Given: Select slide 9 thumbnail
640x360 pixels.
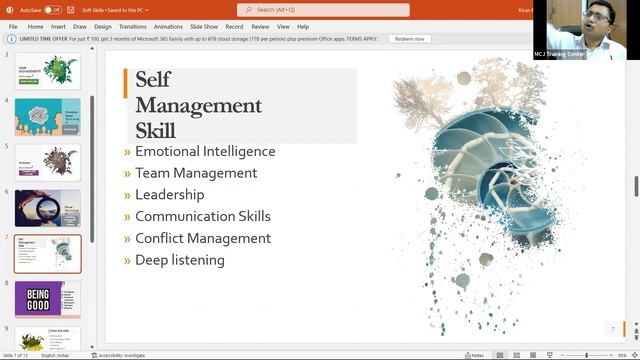Looking at the screenshot, I should [48, 339].
